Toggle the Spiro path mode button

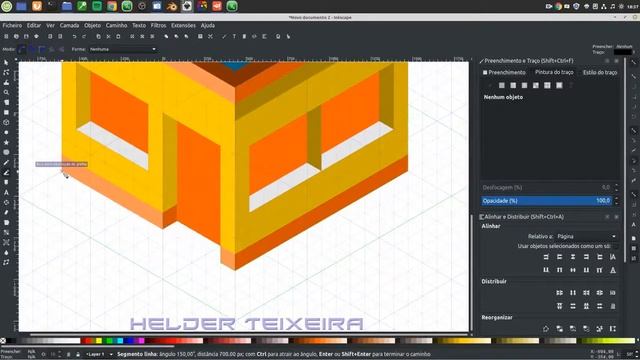(x=32, y=49)
